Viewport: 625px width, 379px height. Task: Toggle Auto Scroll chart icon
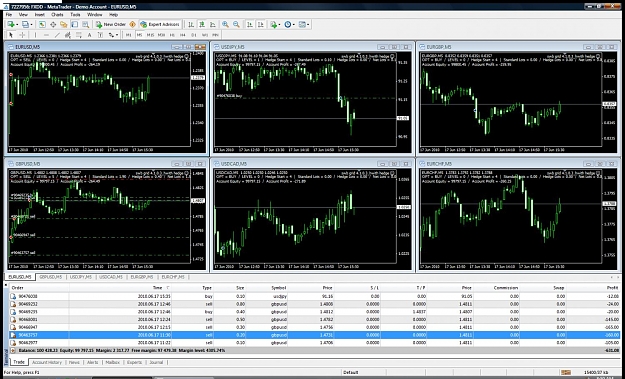250,24
